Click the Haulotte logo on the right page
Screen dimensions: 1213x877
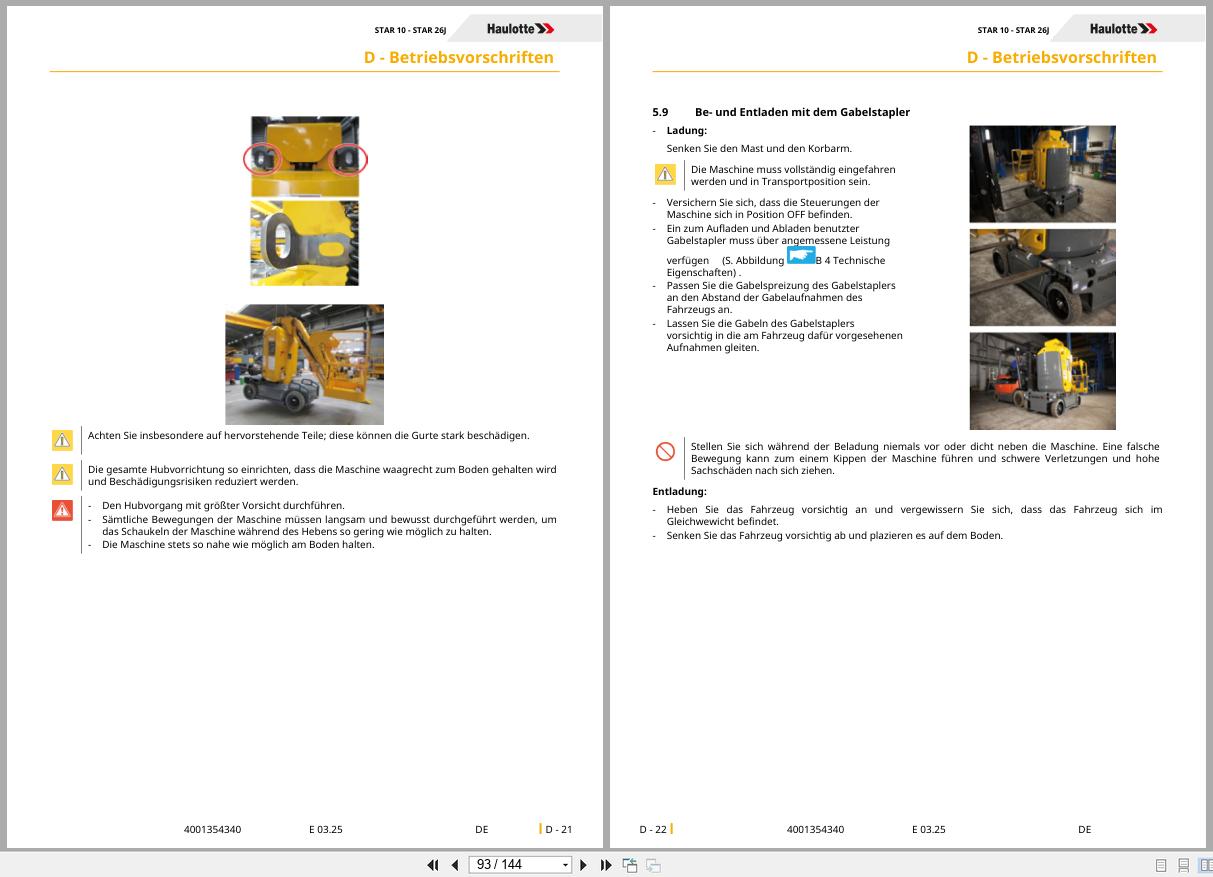pos(1123,29)
